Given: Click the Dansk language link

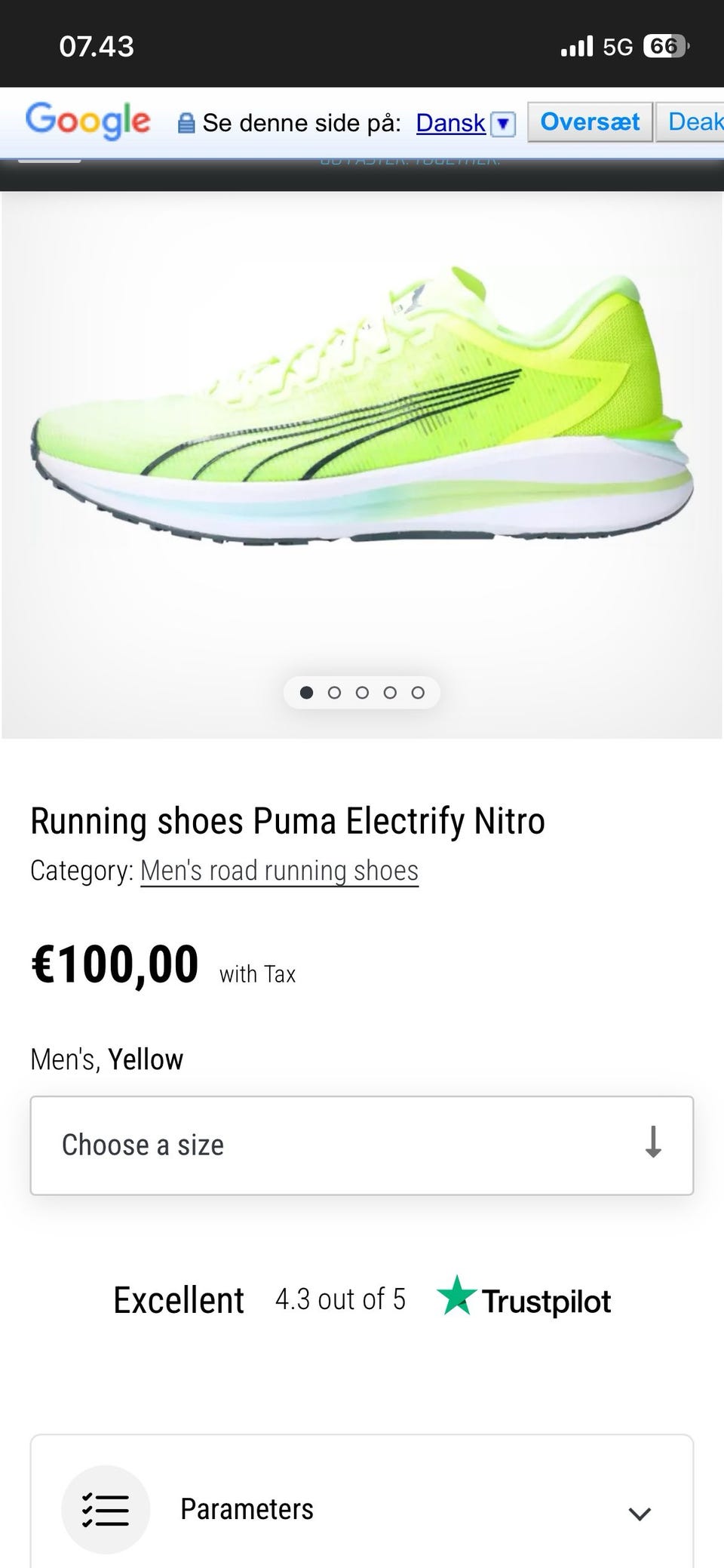Looking at the screenshot, I should click(x=450, y=123).
